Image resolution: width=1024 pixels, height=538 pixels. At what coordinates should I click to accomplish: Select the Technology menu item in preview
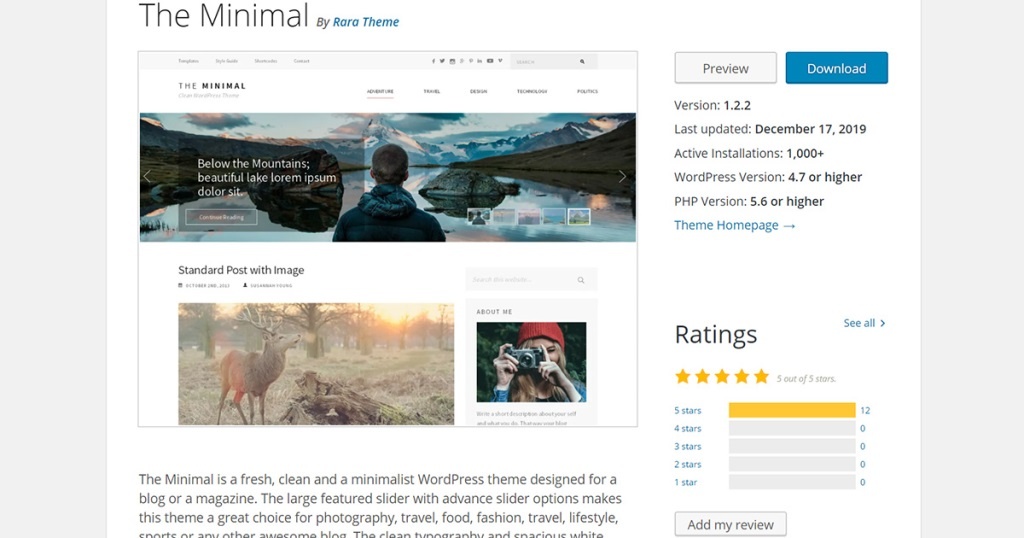point(532,91)
